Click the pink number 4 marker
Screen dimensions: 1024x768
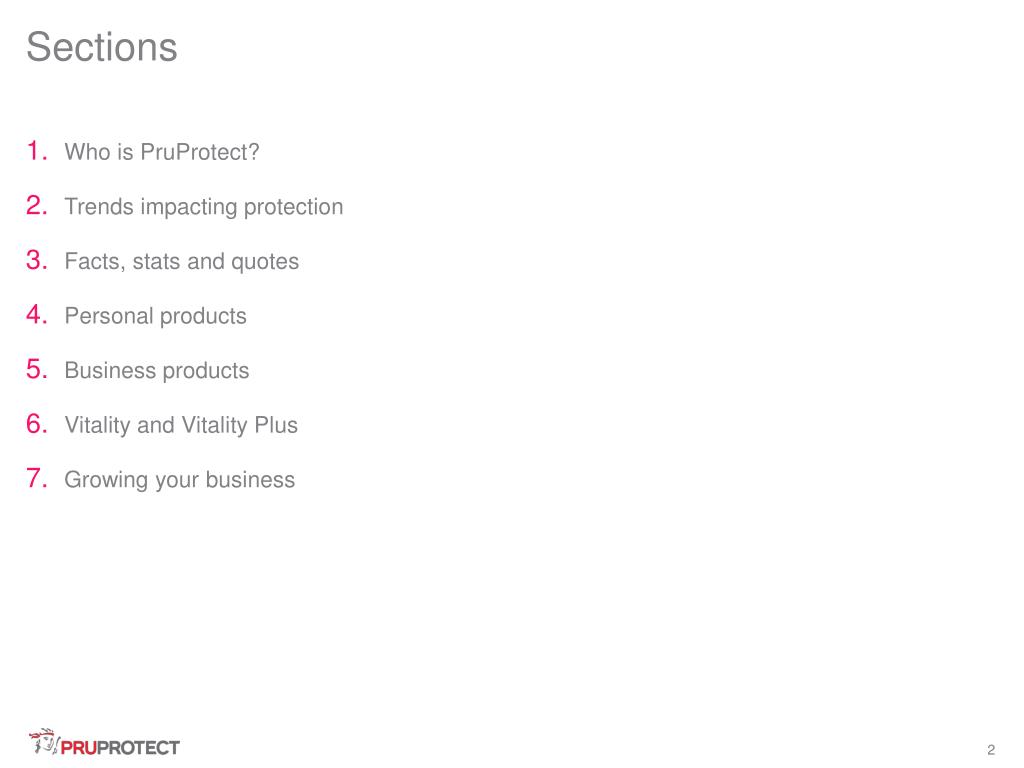pos(37,315)
